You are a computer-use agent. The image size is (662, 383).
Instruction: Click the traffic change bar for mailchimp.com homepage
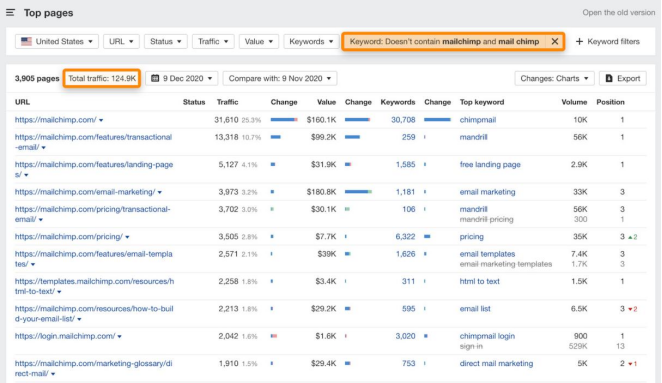point(284,120)
